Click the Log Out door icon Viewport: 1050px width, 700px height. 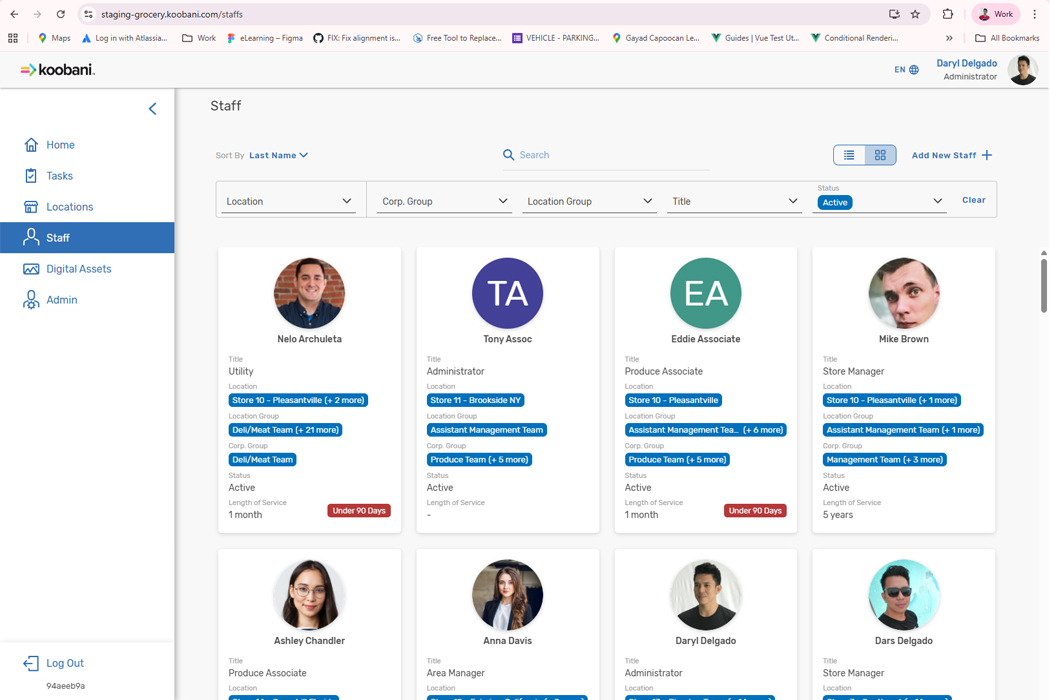click(x=31, y=663)
